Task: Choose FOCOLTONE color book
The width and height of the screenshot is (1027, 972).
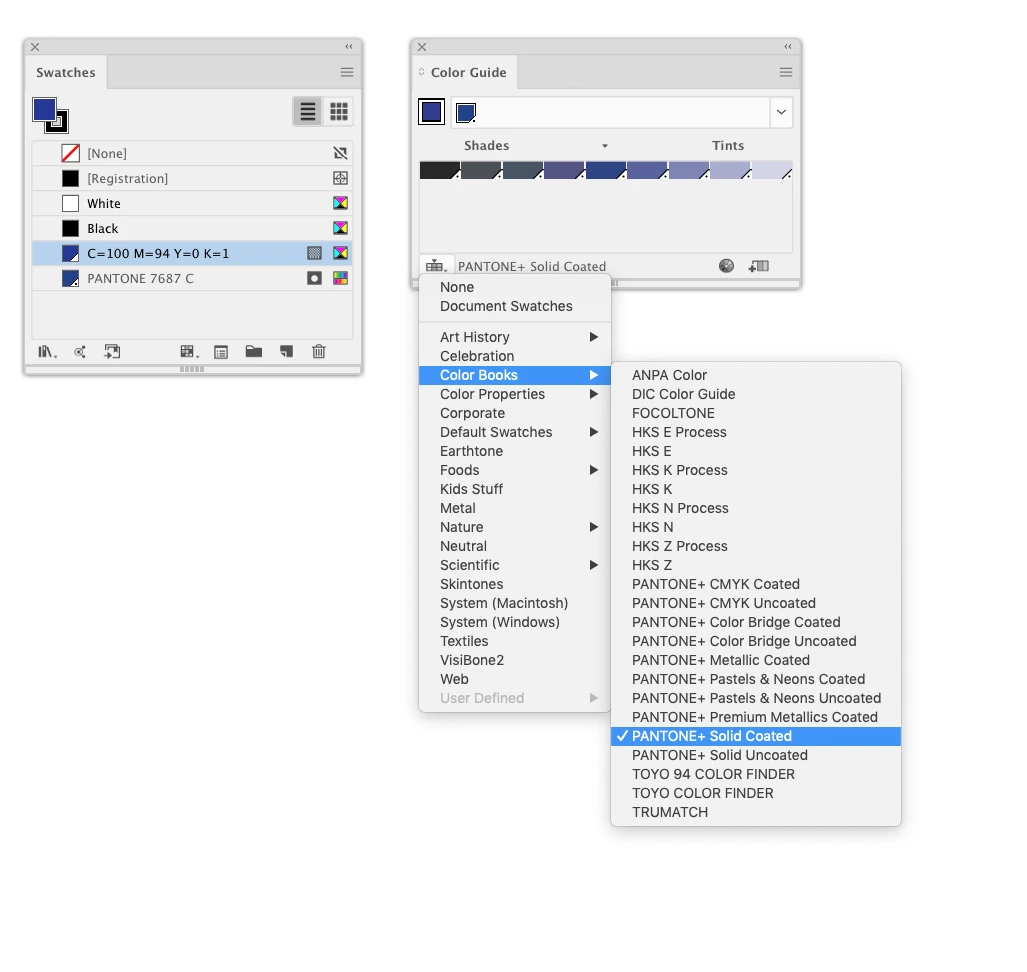Action: [x=756, y=413]
